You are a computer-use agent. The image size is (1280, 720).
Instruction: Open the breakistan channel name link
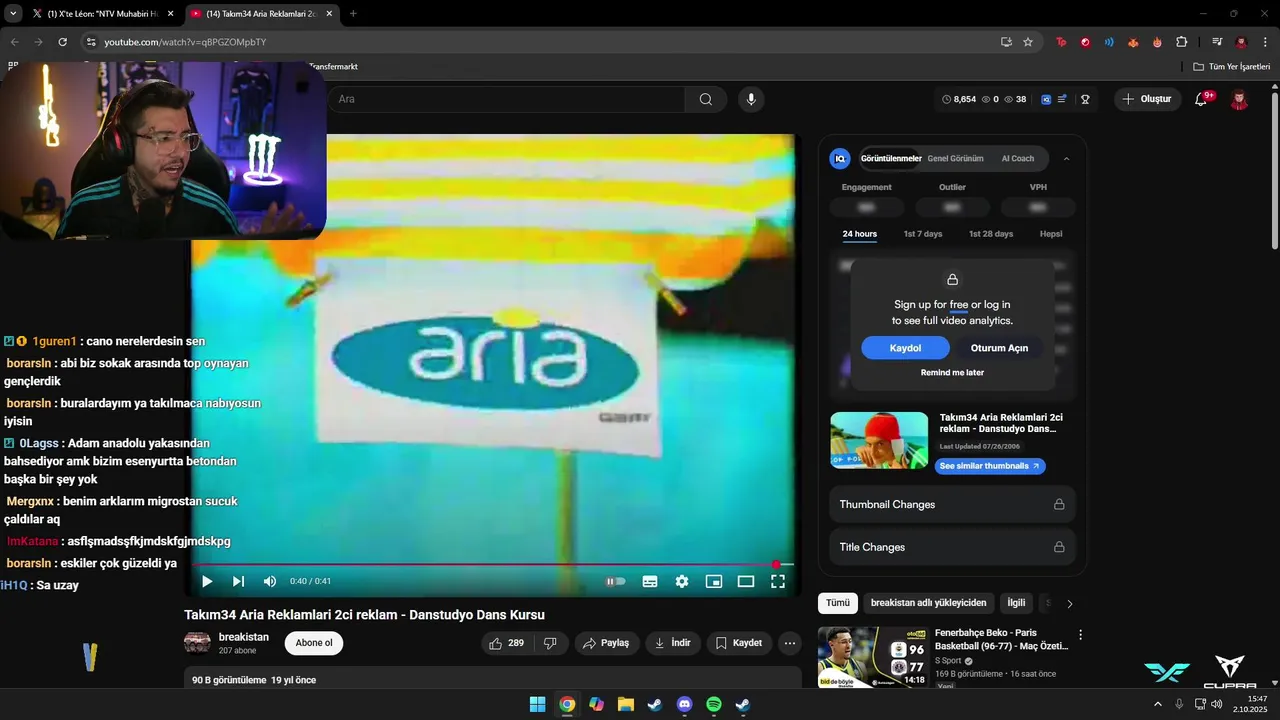pyautogui.click(x=244, y=637)
